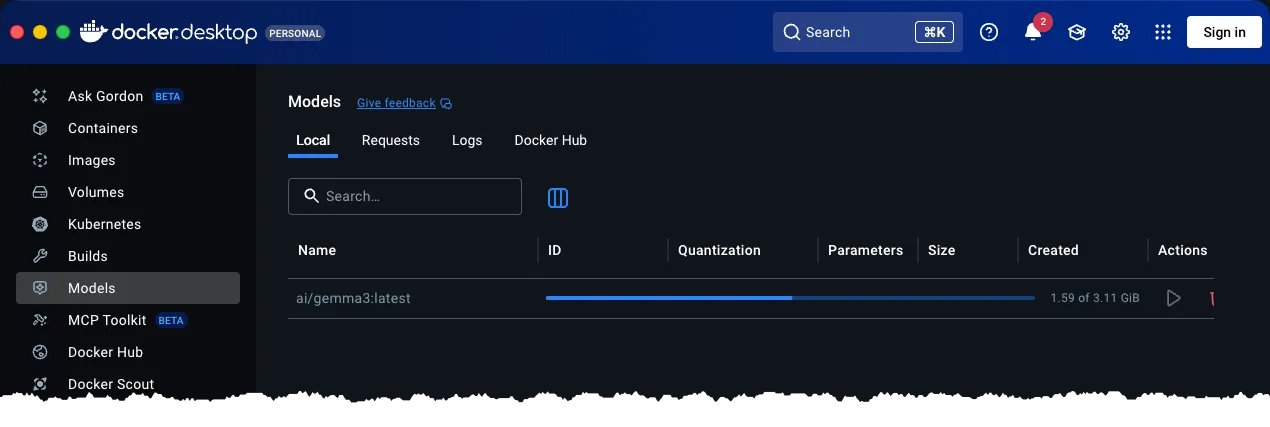The image size is (1270, 427).
Task: Delete the ai/gemma3:latest model
Action: point(1211,298)
